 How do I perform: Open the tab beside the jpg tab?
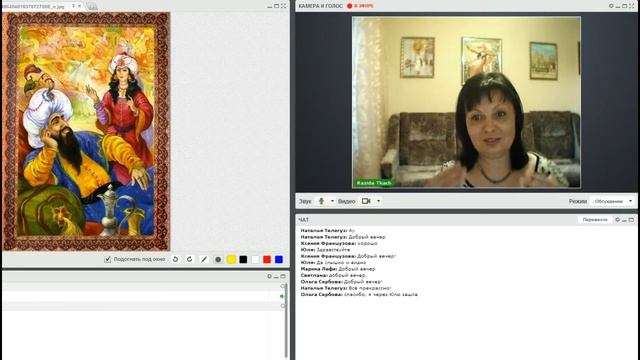(92, 6)
